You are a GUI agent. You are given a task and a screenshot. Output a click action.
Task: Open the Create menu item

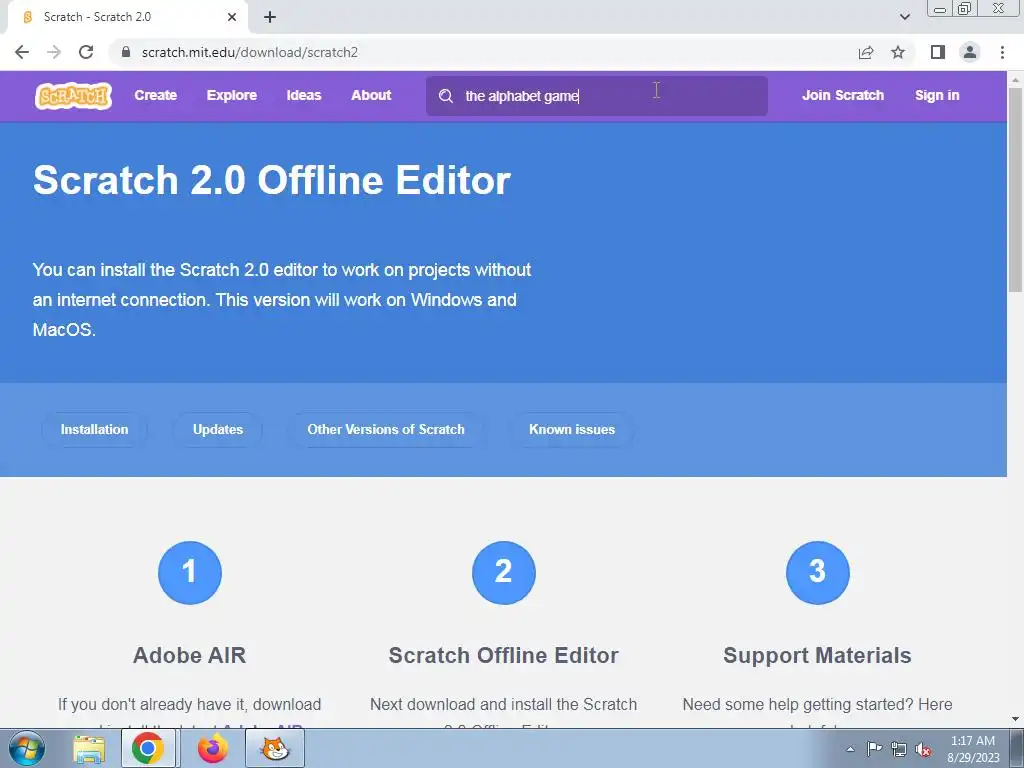click(155, 95)
